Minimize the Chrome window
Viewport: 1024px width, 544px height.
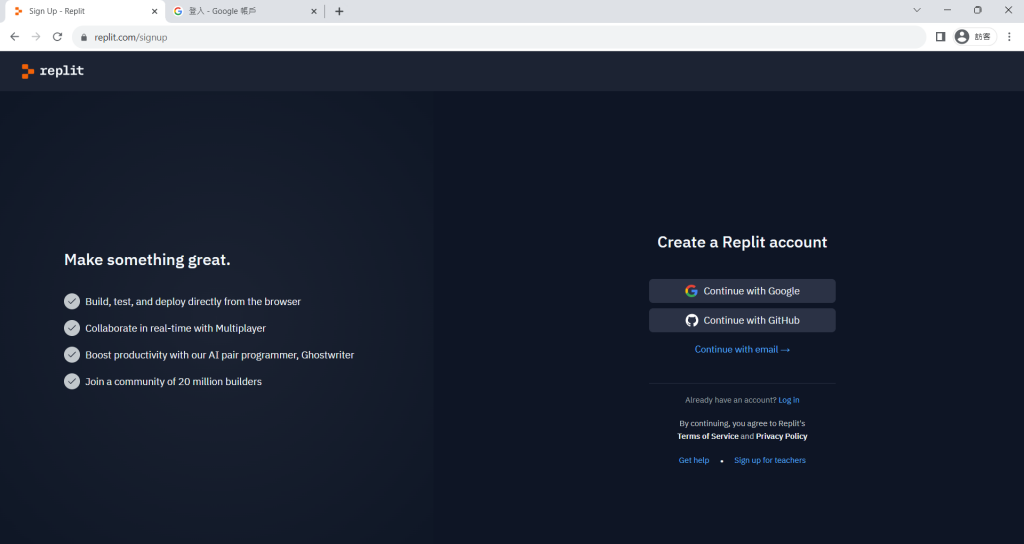[947, 10]
